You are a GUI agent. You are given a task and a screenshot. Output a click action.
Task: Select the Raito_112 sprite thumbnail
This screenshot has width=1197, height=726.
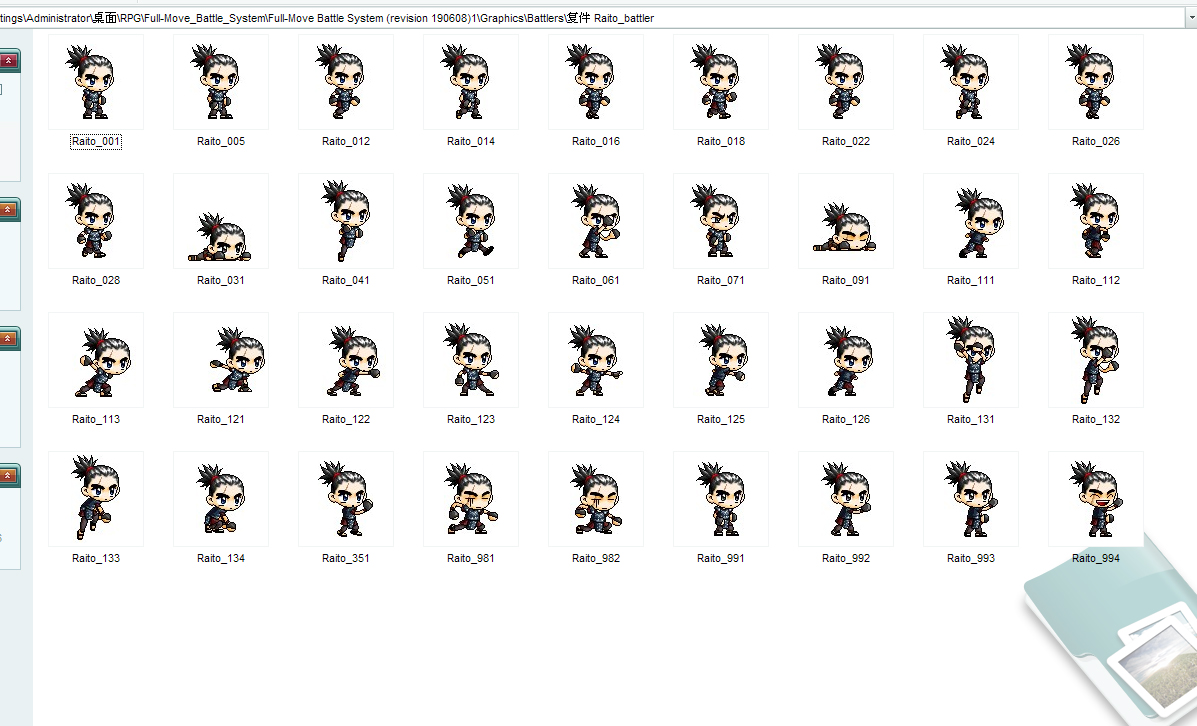pyautogui.click(x=1096, y=221)
